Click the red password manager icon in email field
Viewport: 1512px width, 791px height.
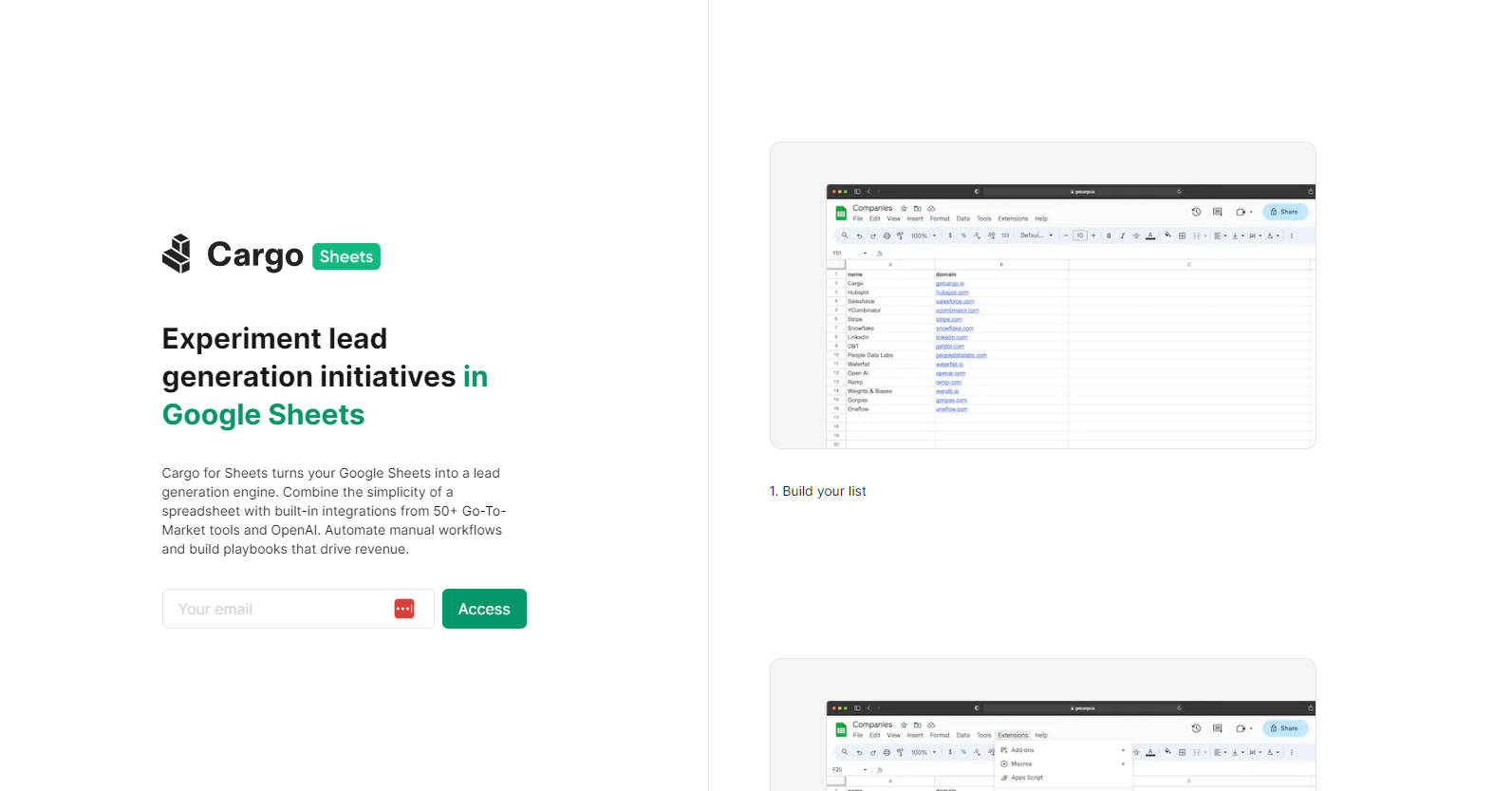pos(404,609)
